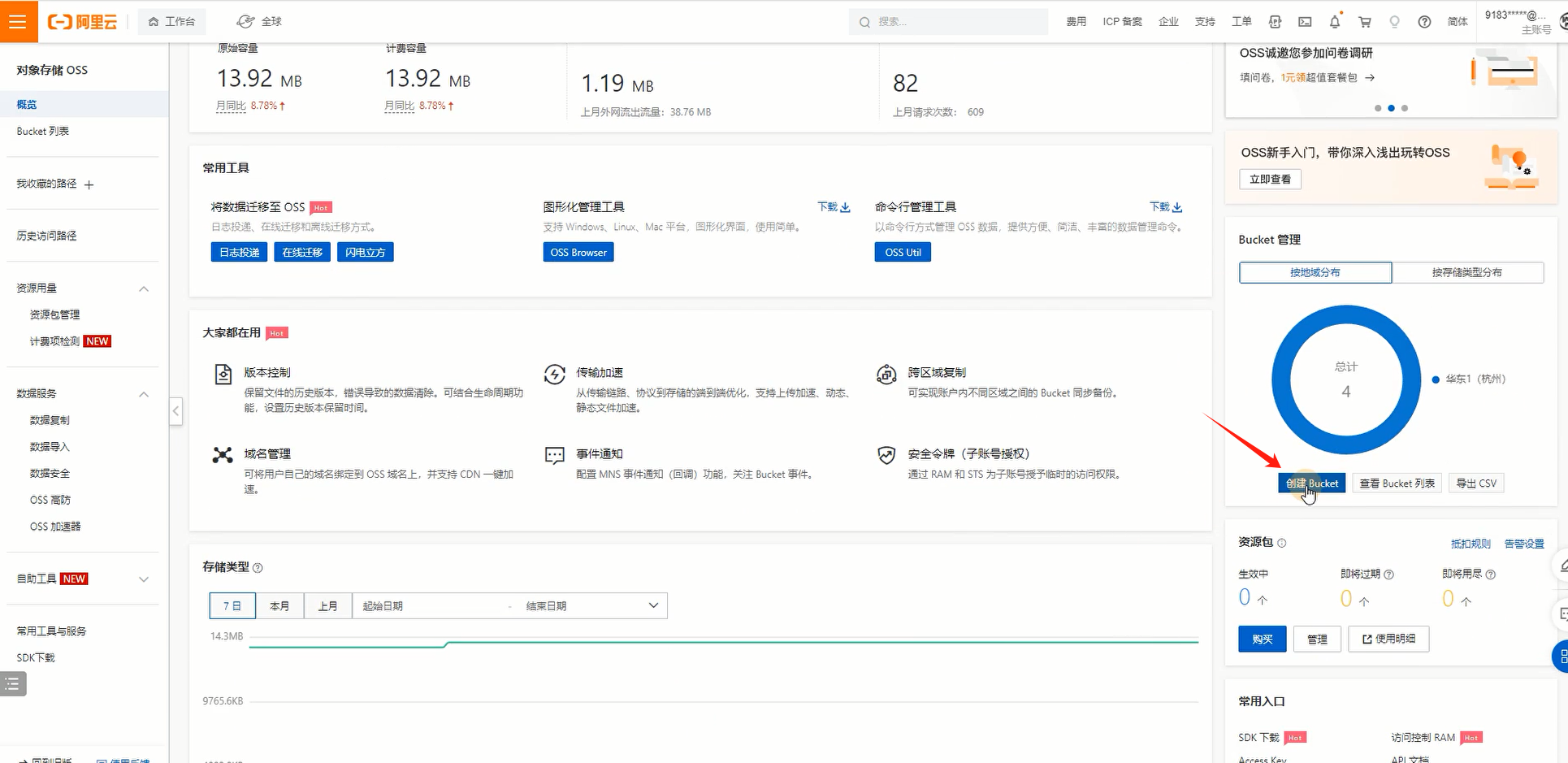This screenshot has height=763, width=1568.
Task: Open the 工作台 workbench menu
Action: tap(171, 22)
